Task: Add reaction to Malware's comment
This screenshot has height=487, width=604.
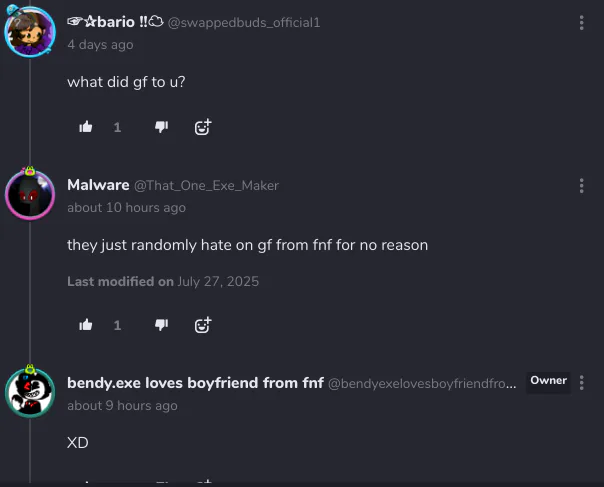Action: (203, 325)
